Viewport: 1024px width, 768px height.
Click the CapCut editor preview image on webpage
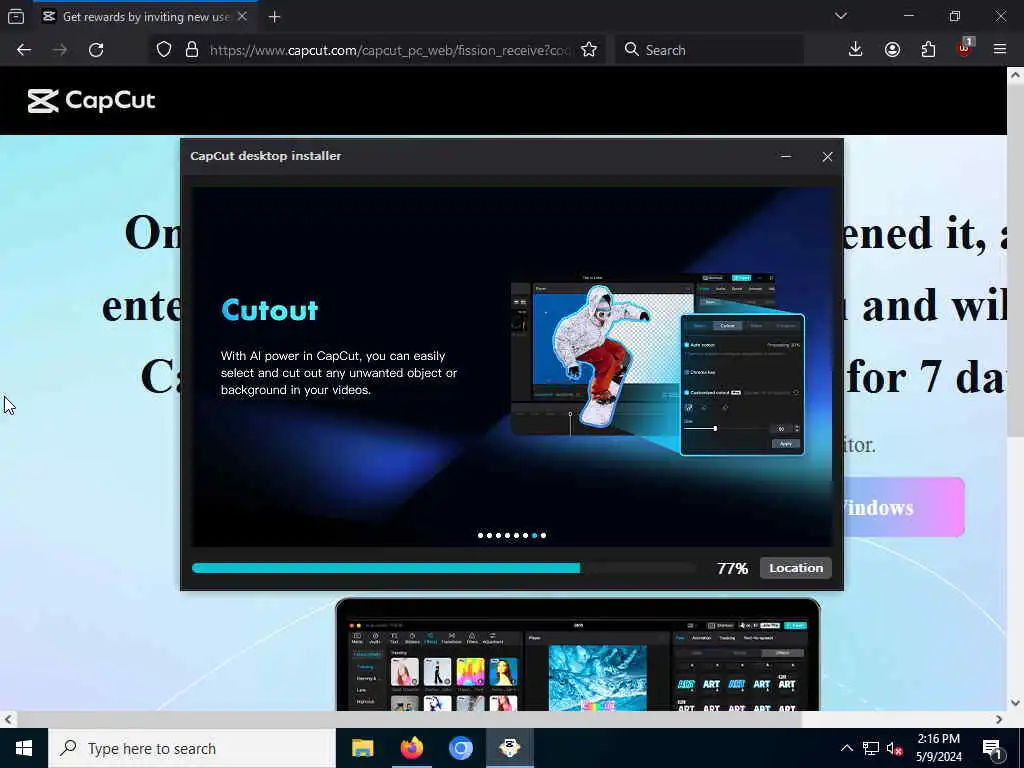578,655
